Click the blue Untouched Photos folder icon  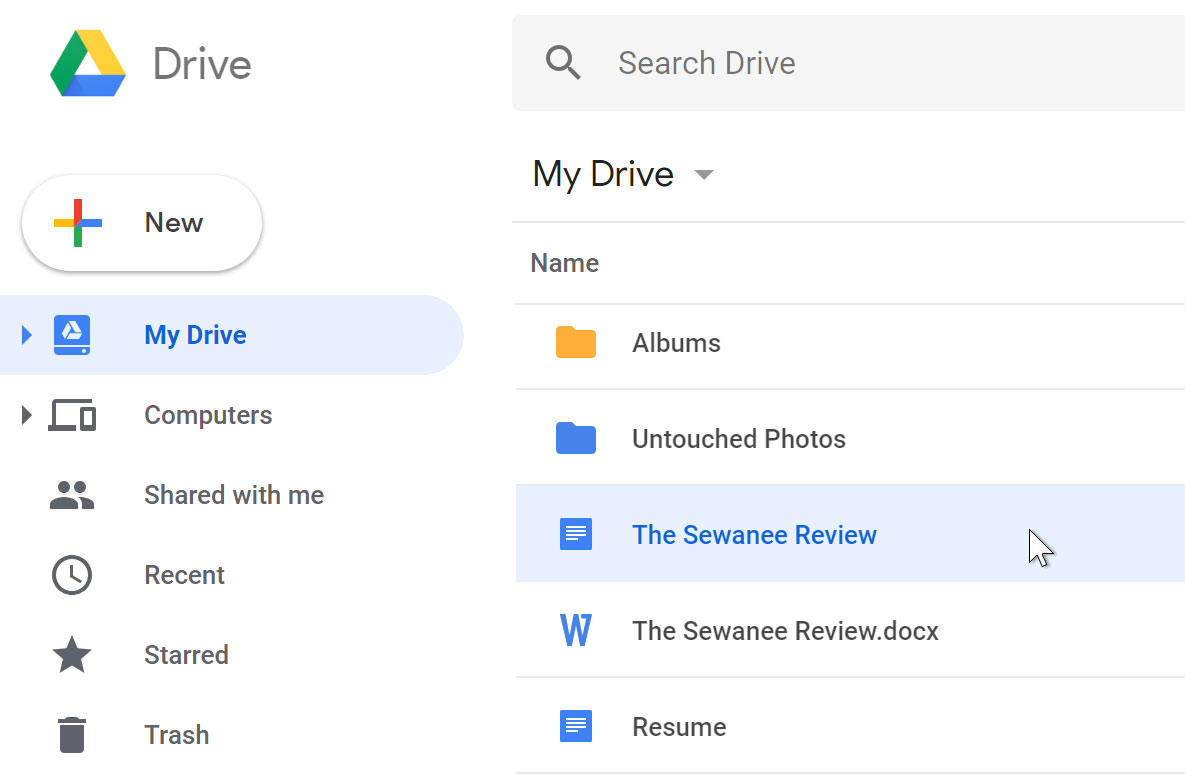[x=575, y=439]
